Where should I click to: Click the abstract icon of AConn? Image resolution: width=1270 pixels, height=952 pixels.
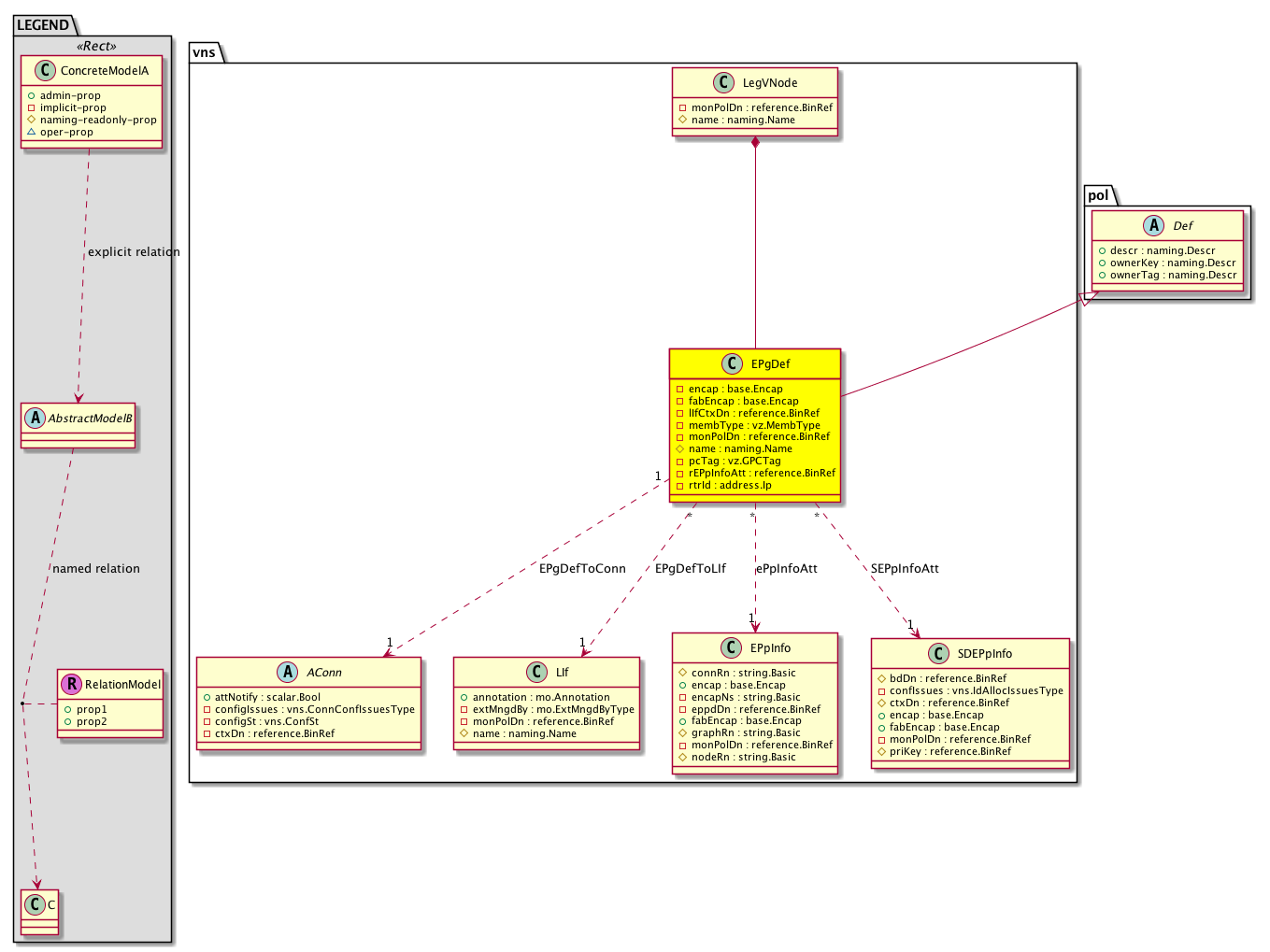(287, 673)
